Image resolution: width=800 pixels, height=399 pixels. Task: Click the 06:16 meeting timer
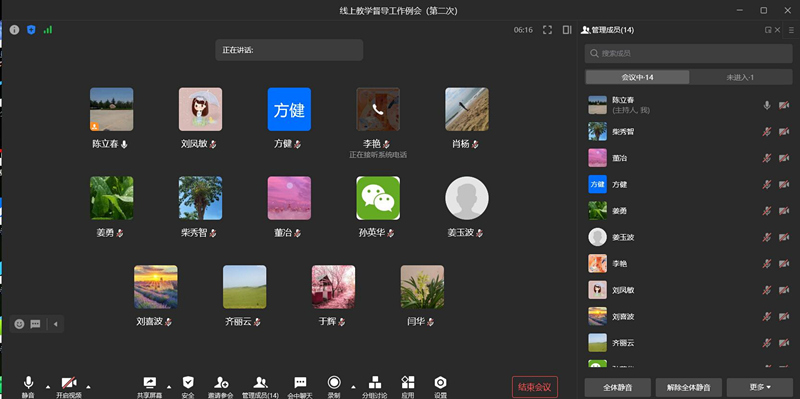tap(523, 30)
